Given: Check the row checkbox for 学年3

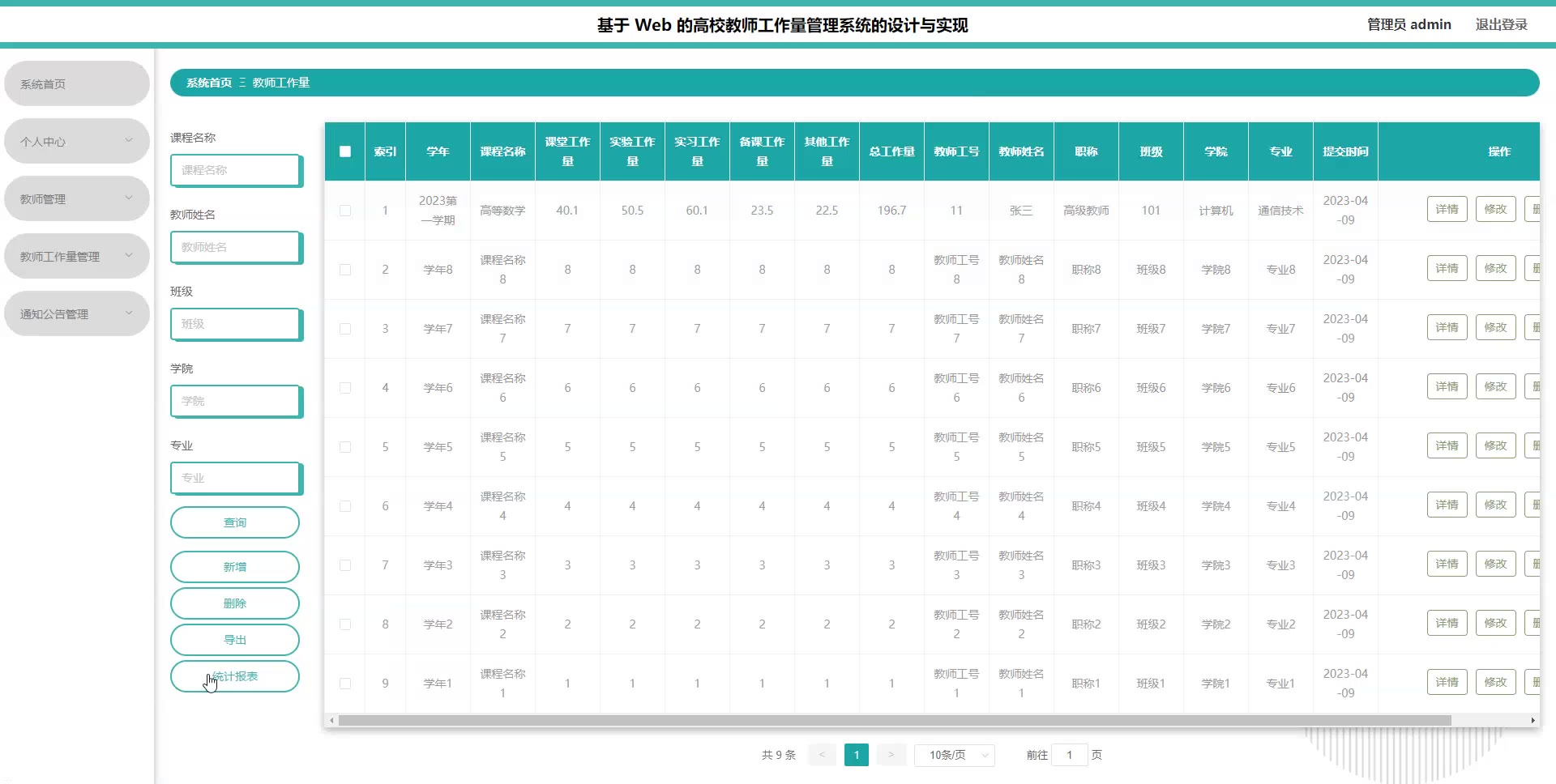Looking at the screenshot, I should coord(345,565).
